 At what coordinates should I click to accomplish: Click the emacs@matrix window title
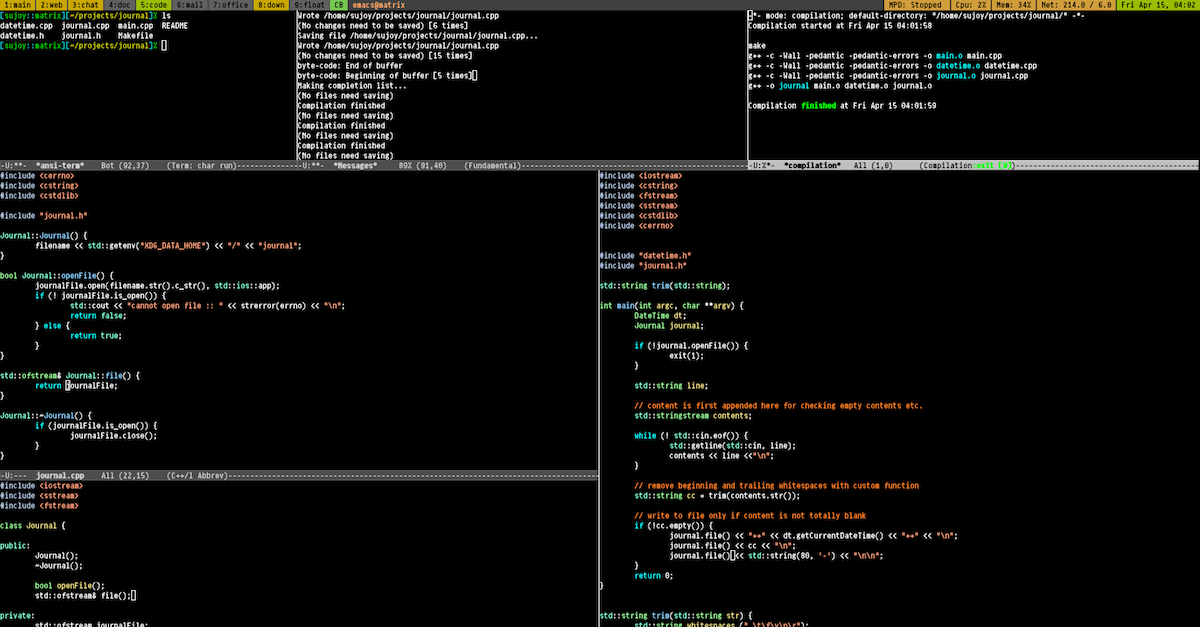[x=377, y=5]
